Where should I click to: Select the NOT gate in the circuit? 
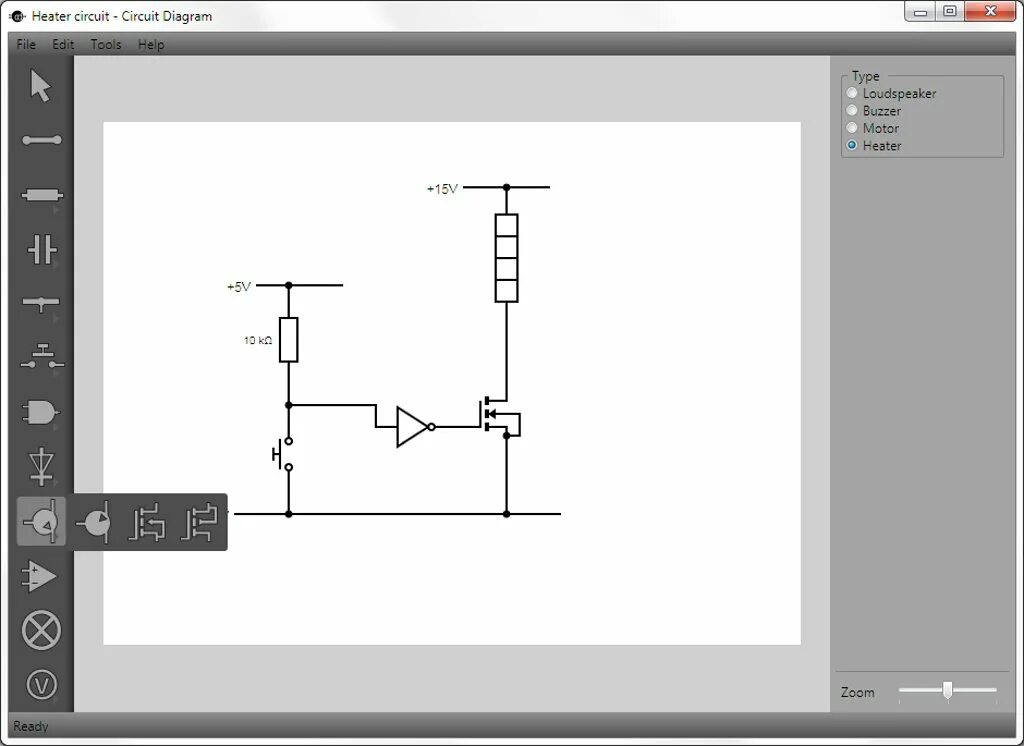pyautogui.click(x=415, y=427)
